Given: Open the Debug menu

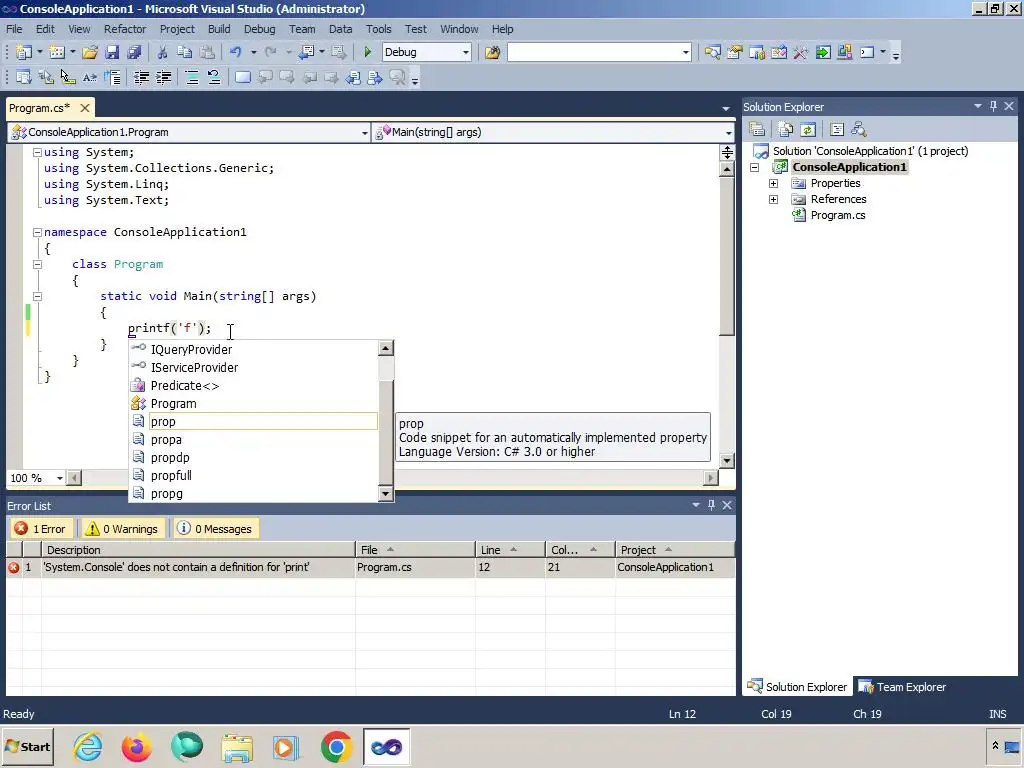Looking at the screenshot, I should point(259,29).
